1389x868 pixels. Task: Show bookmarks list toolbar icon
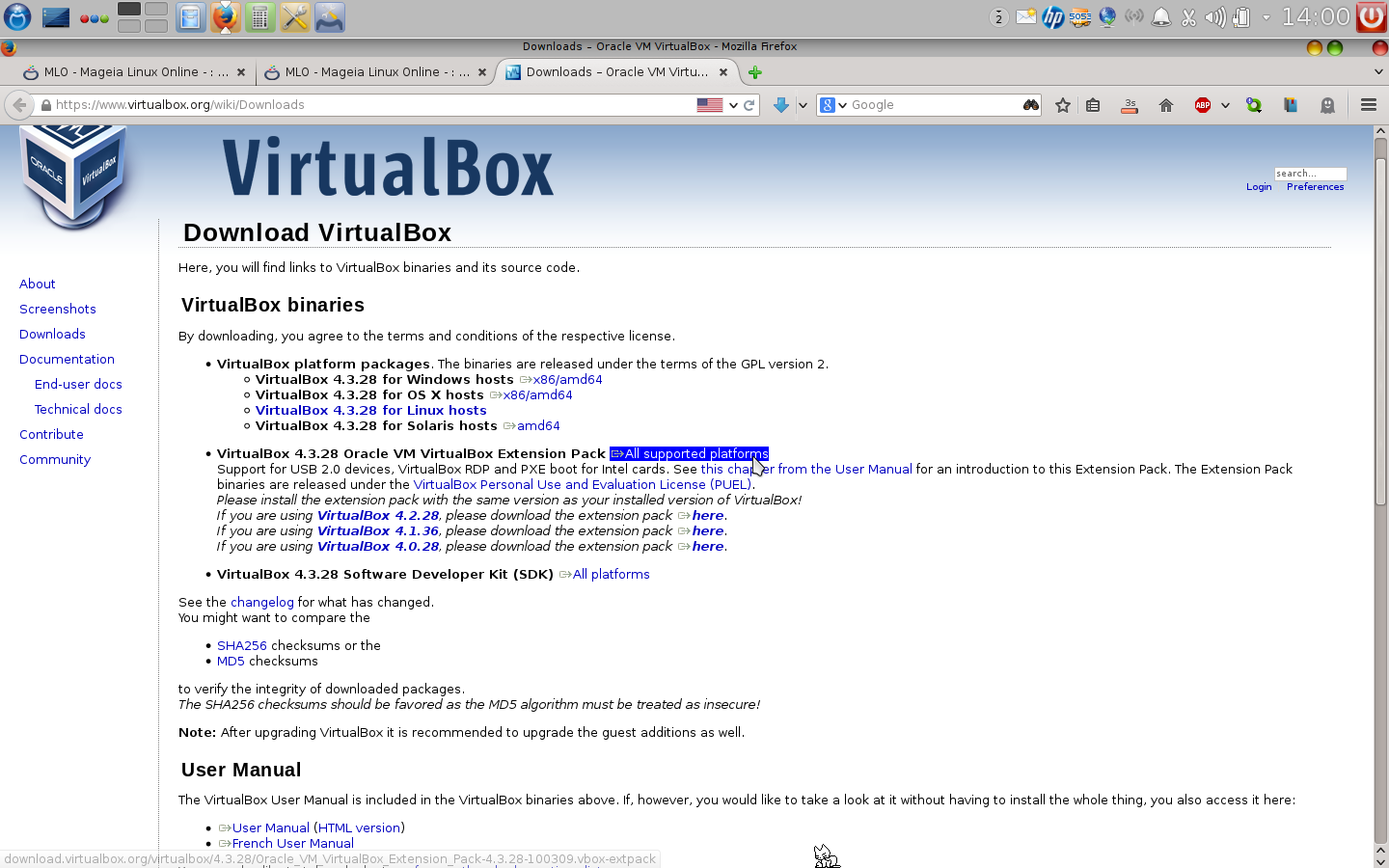1093,105
